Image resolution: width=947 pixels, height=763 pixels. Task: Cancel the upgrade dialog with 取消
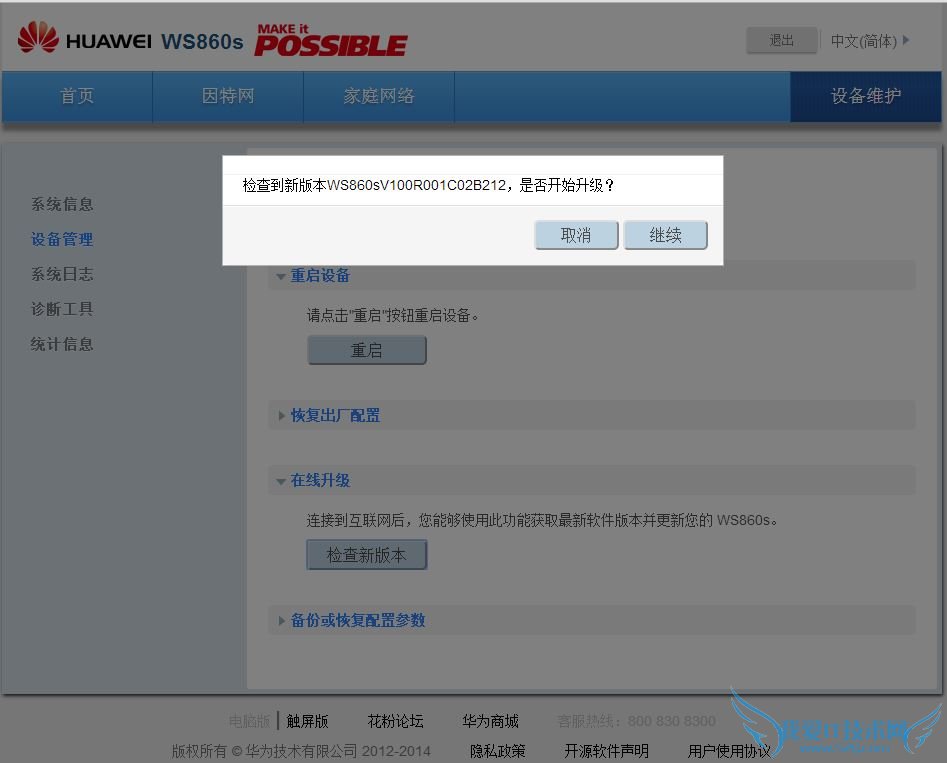tap(576, 235)
